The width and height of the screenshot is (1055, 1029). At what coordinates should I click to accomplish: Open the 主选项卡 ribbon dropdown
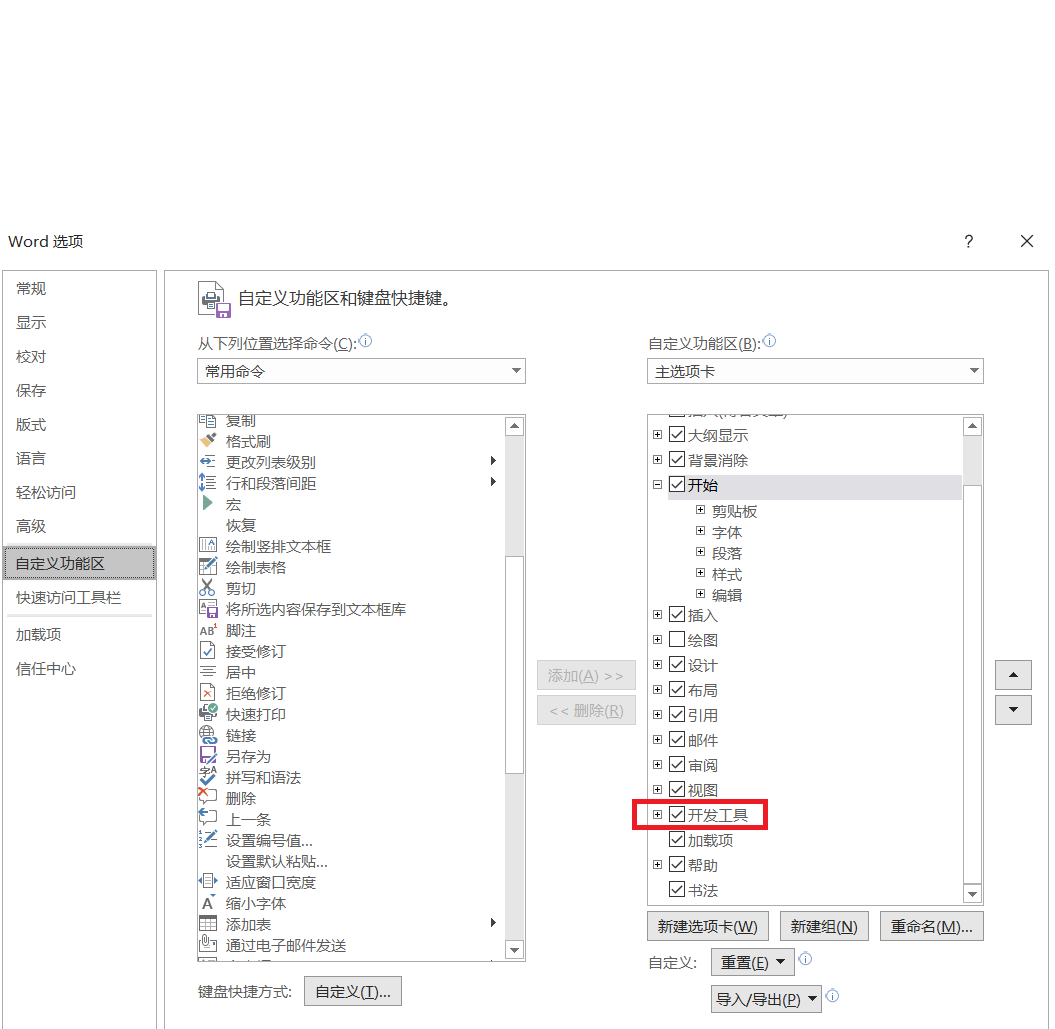tap(815, 371)
